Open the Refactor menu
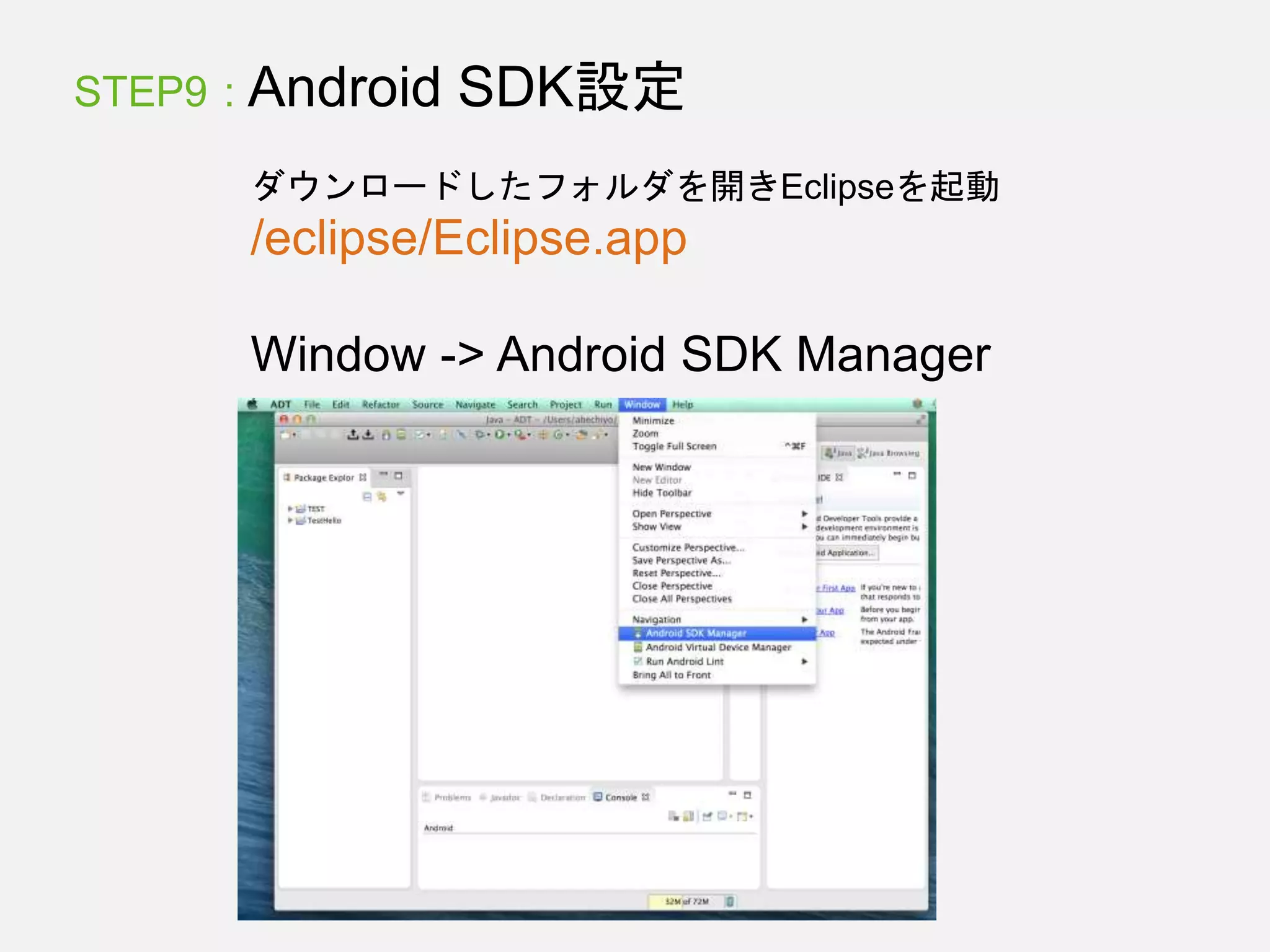Screen dimensions: 1270x952 coord(381,405)
